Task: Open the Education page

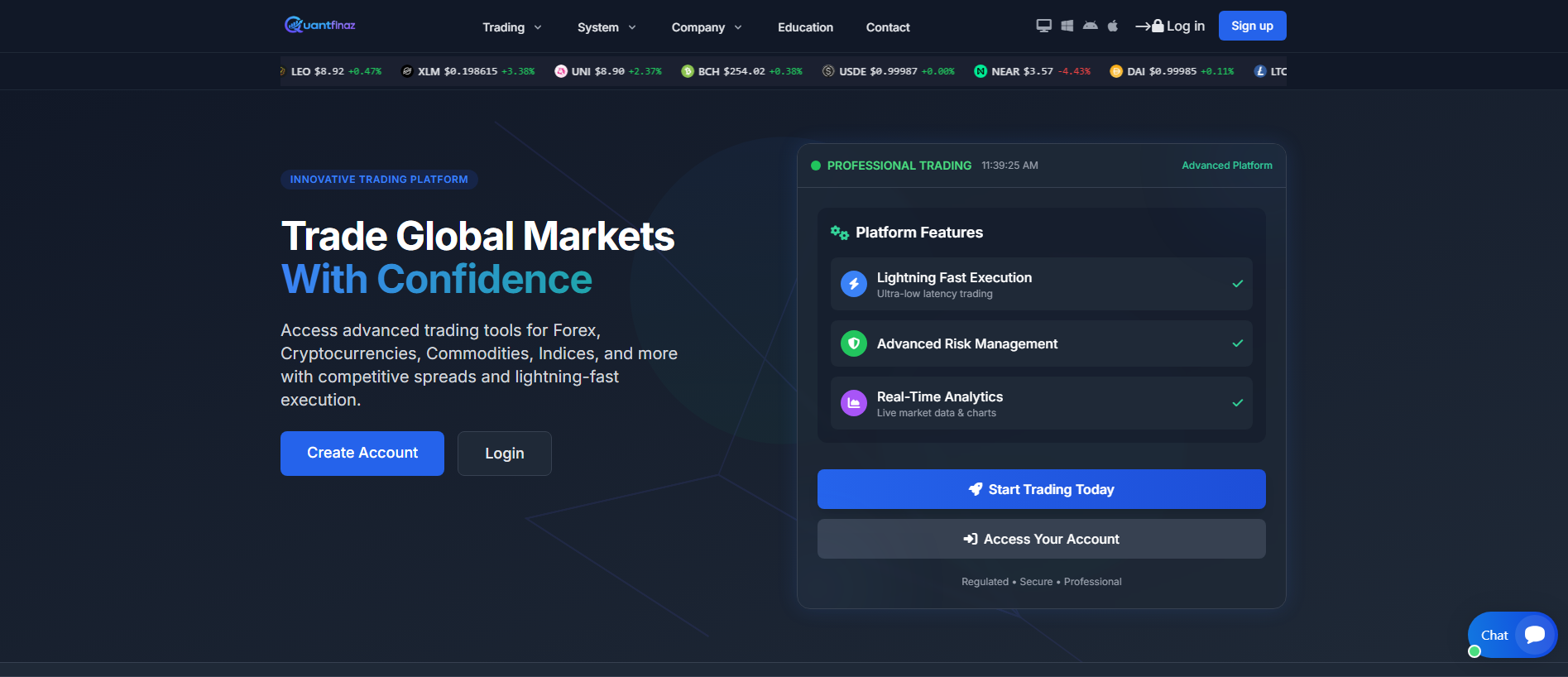Action: coord(805,27)
